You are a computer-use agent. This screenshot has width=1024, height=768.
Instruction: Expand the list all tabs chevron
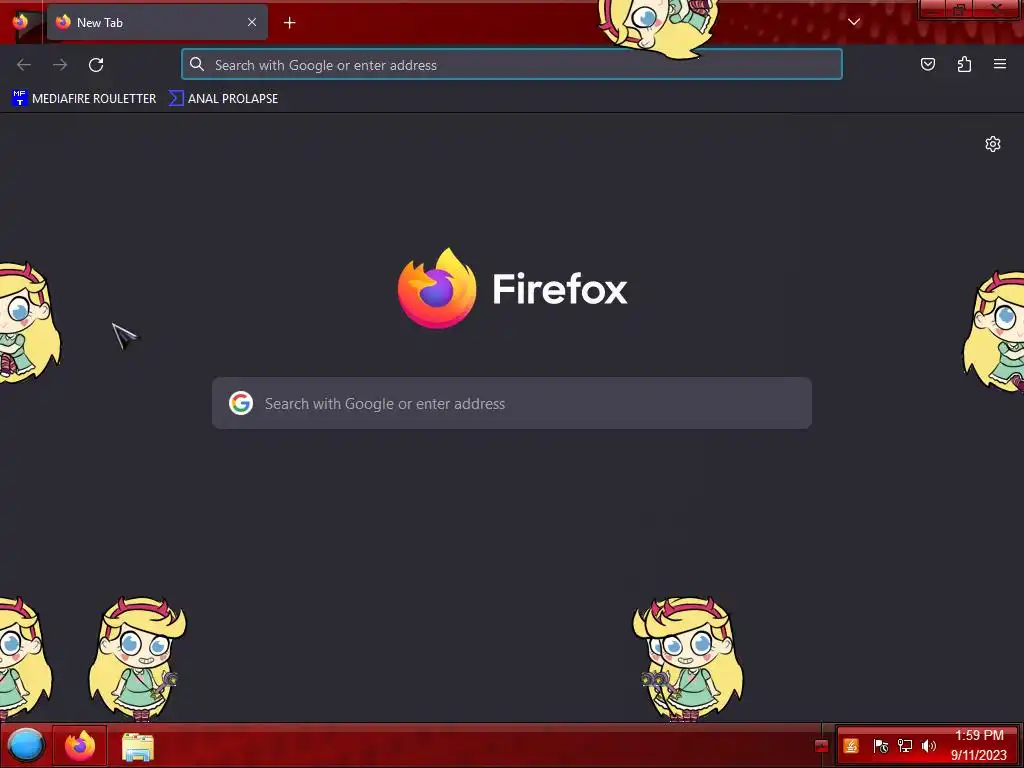coord(854,22)
